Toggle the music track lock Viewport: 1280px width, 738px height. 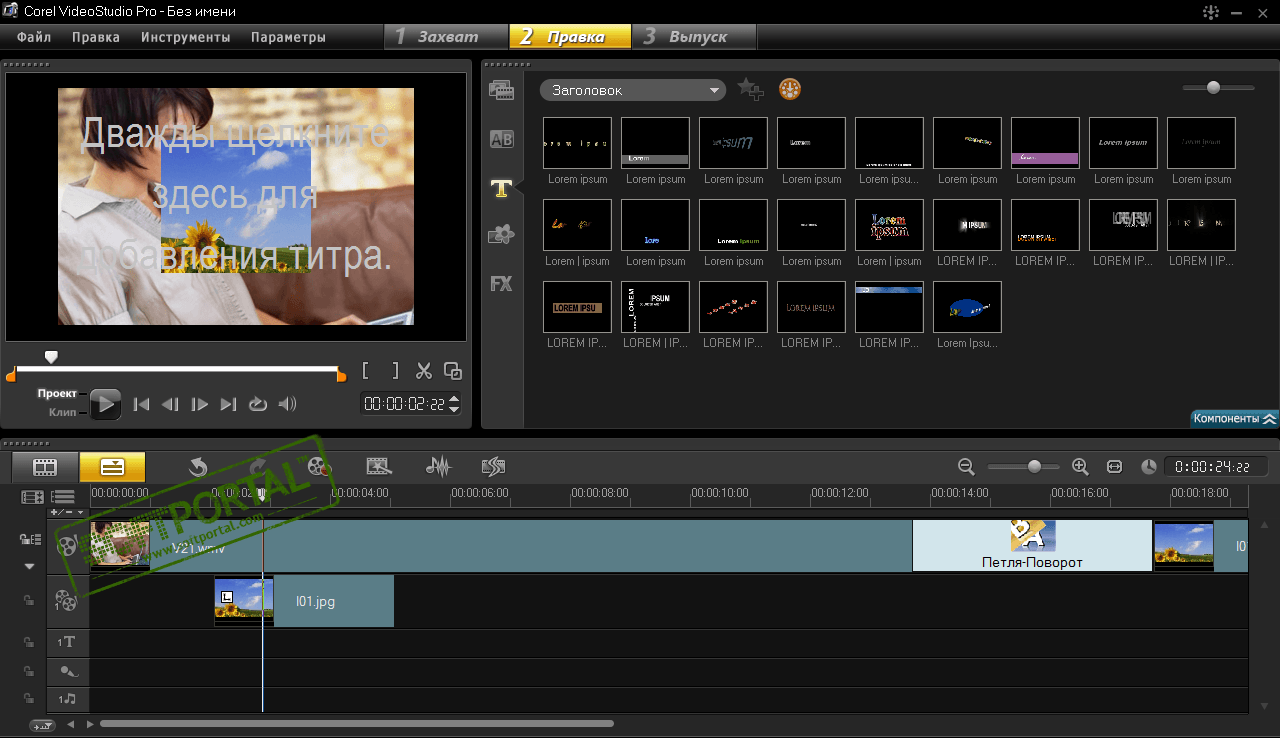pyautogui.click(x=29, y=699)
